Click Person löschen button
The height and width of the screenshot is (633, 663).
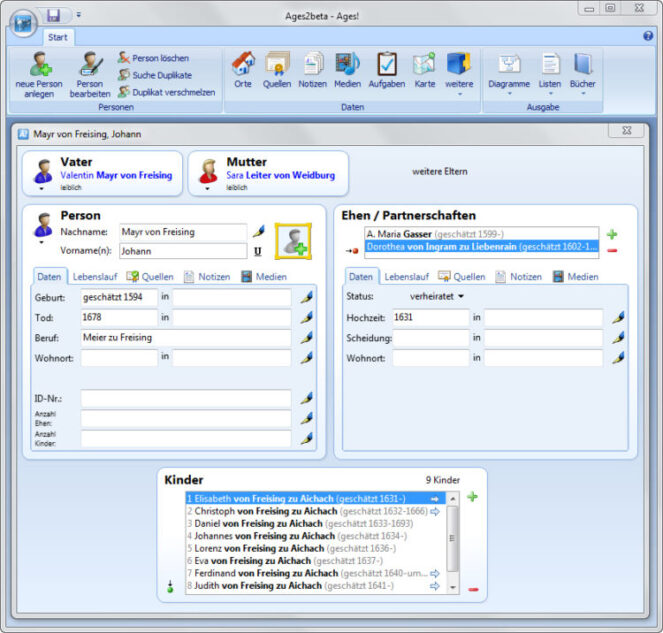pos(153,58)
